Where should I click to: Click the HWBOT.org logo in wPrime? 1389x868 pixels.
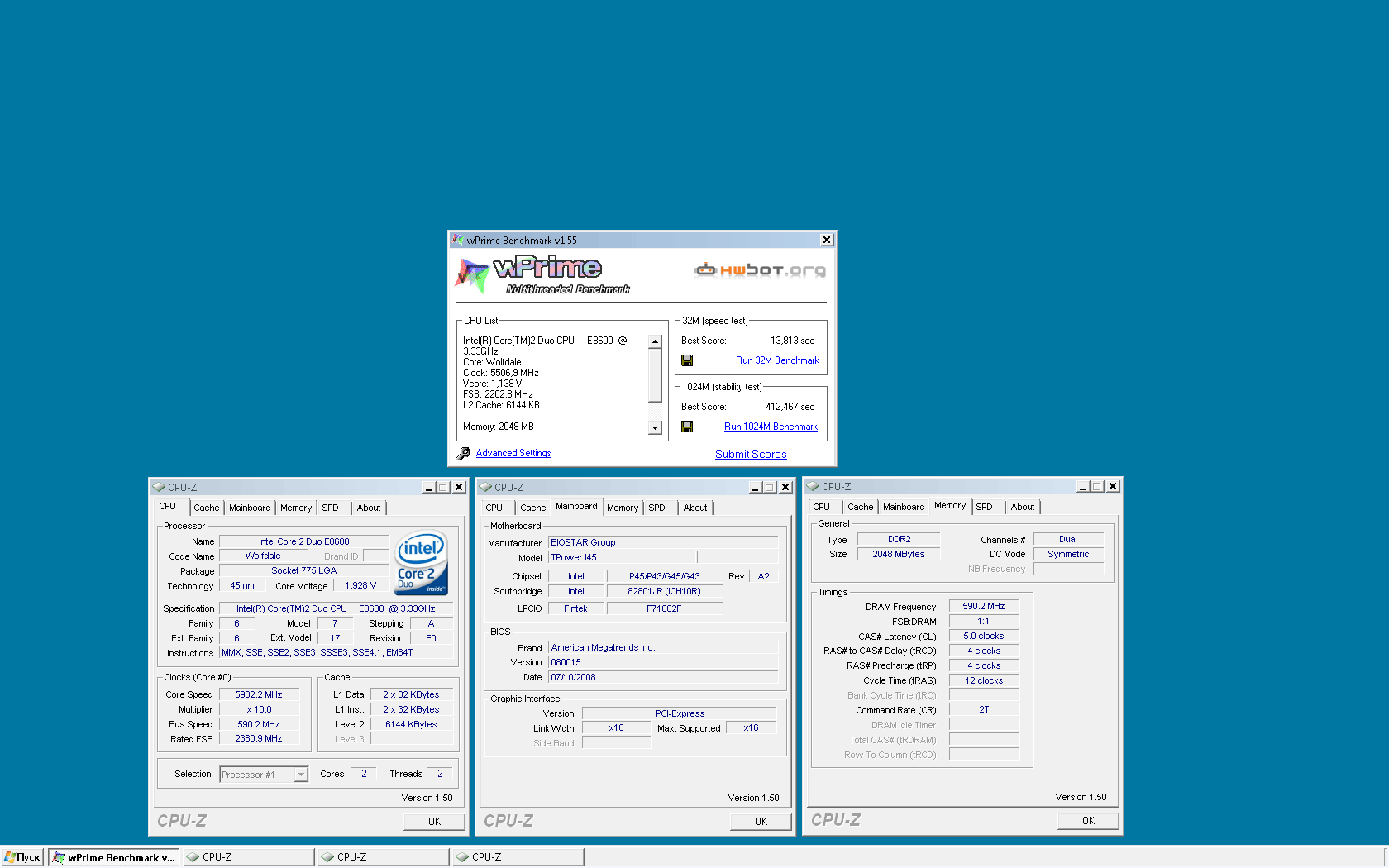click(760, 269)
